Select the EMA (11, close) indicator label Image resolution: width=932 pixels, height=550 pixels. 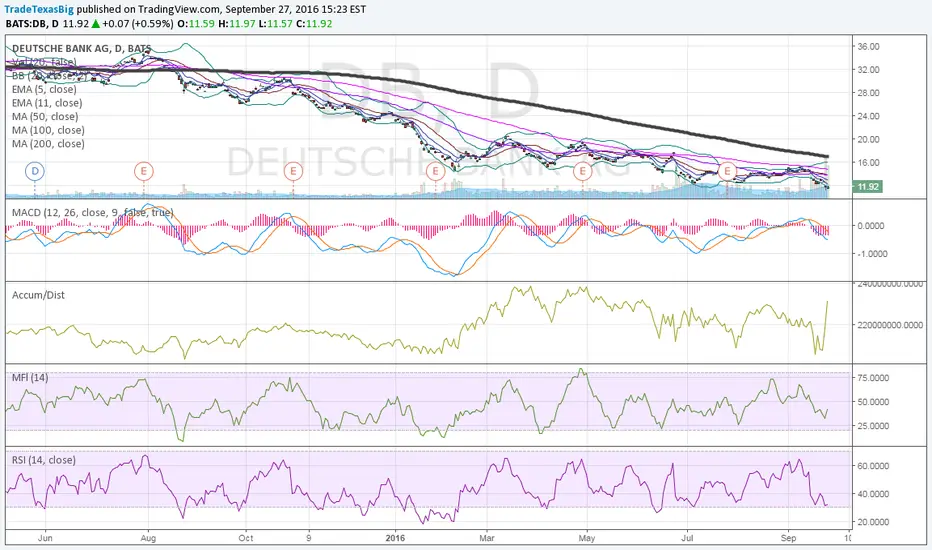47,103
